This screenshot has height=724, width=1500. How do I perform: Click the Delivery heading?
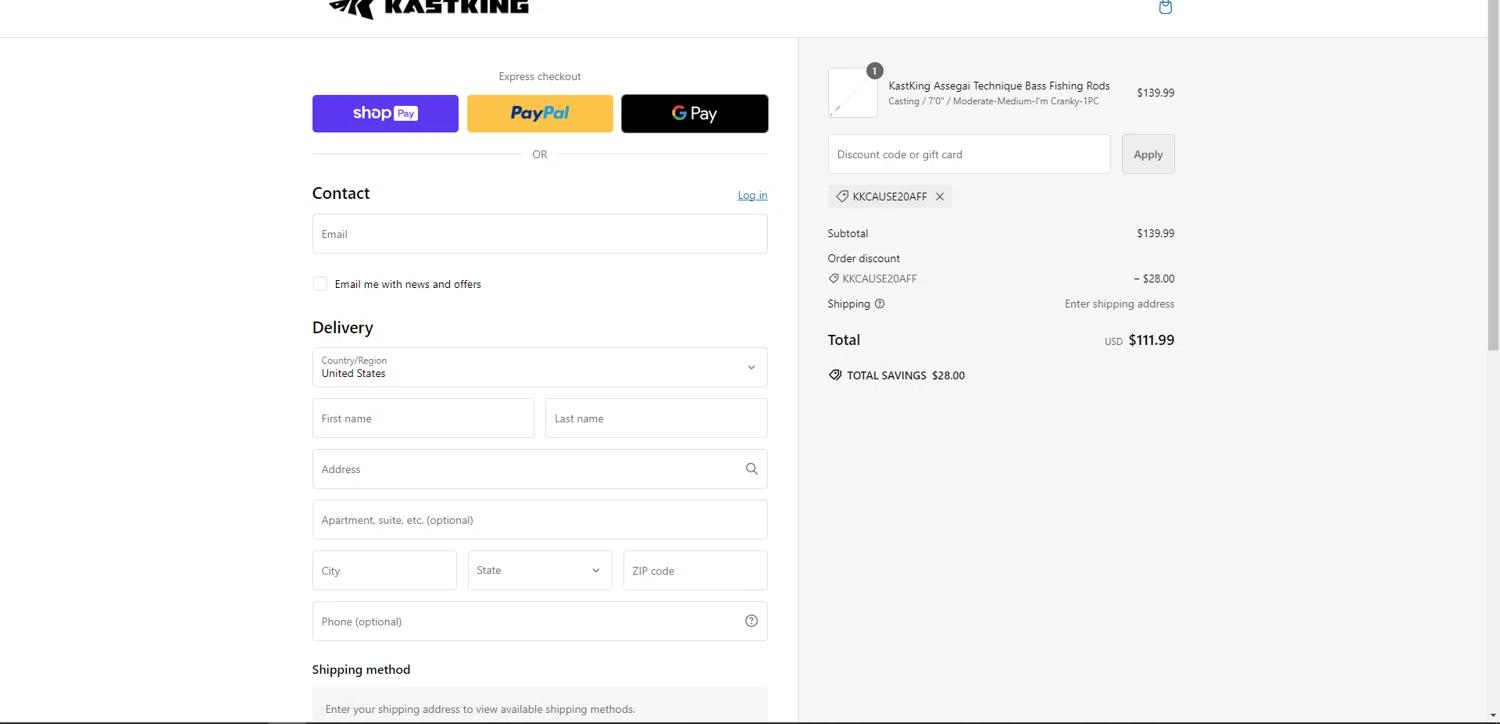coord(342,328)
